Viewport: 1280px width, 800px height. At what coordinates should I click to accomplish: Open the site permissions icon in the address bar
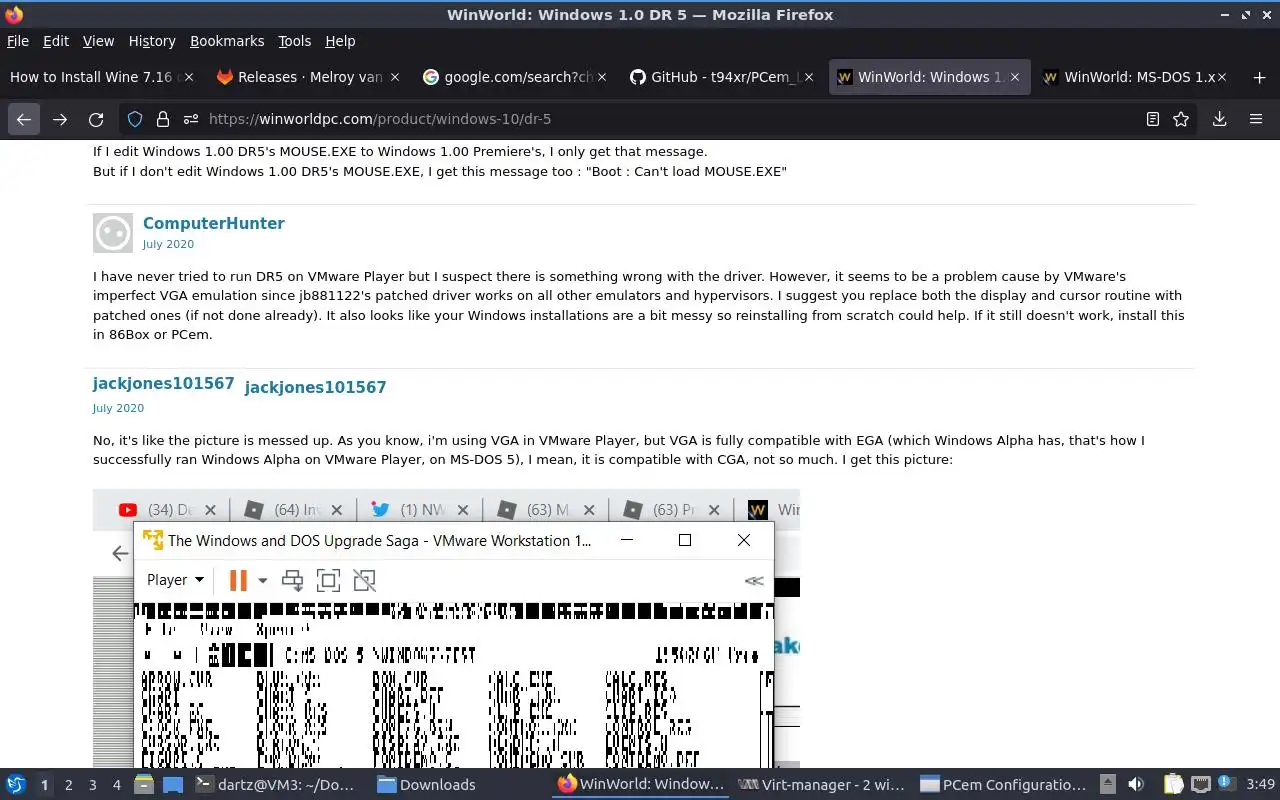pyautogui.click(x=190, y=119)
